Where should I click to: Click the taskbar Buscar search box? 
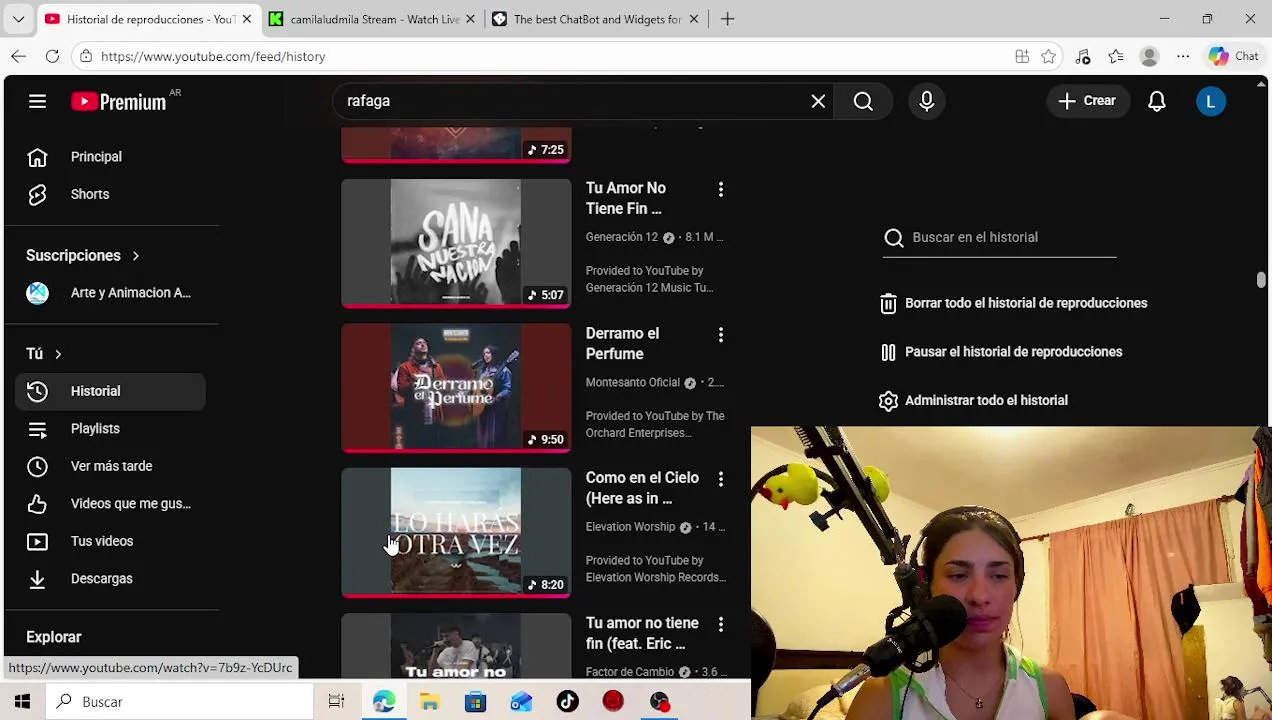click(180, 702)
